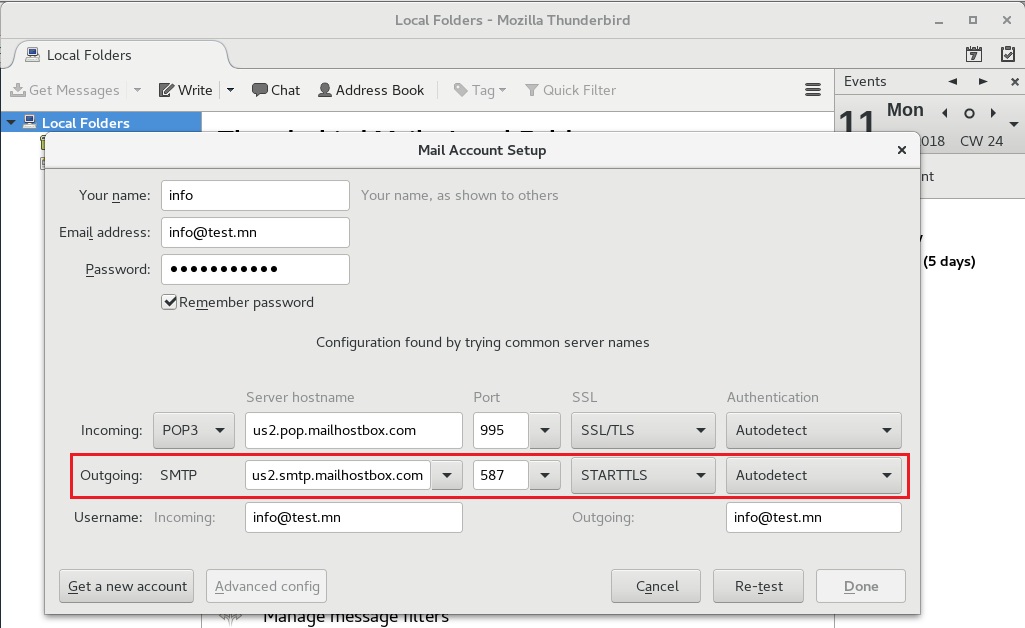Edit the outgoing SMTP hostname field
This screenshot has height=628, width=1025.
(338, 475)
